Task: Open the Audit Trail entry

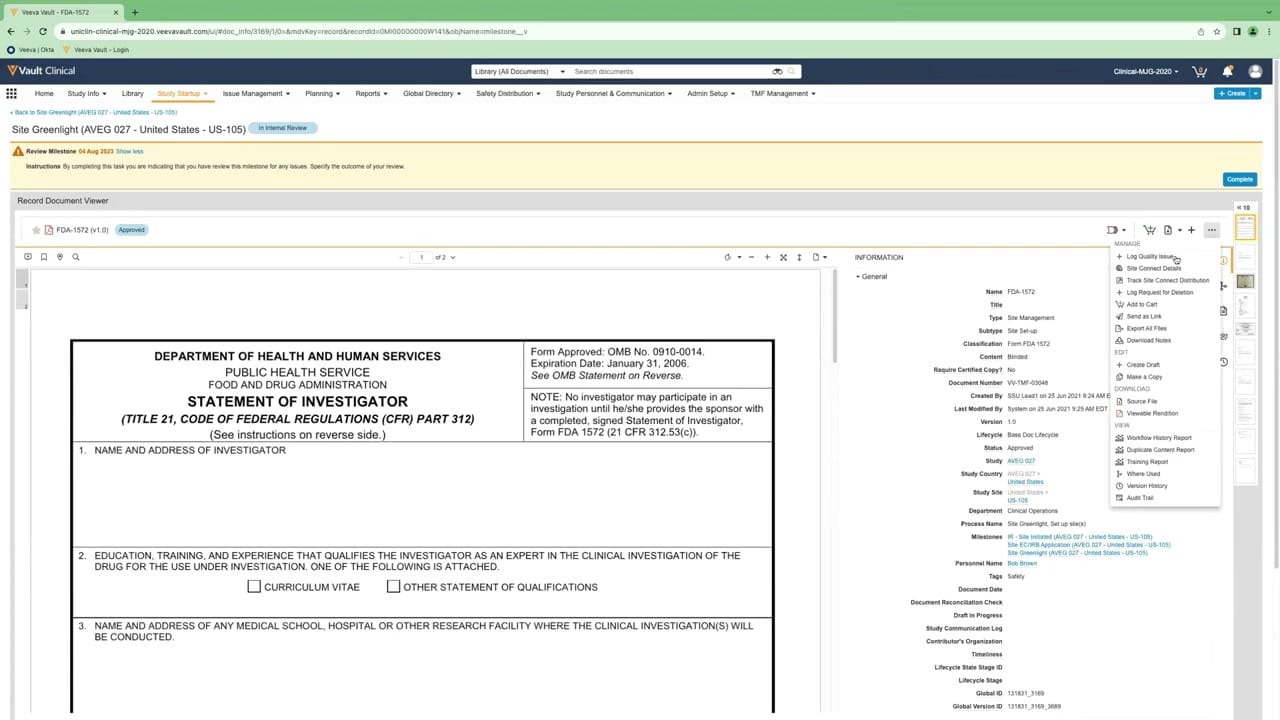Action: click(x=1140, y=498)
